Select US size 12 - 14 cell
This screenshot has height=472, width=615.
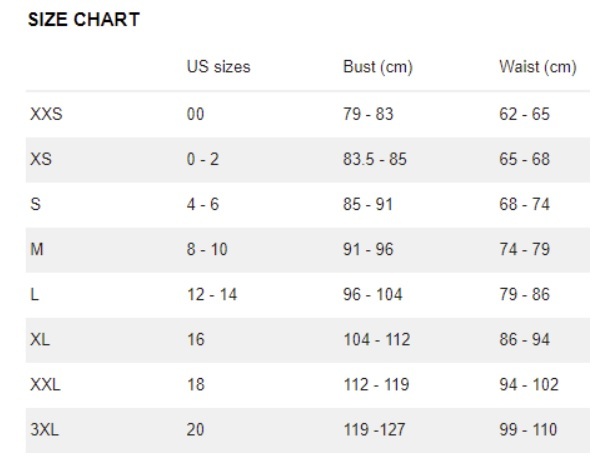click(212, 295)
